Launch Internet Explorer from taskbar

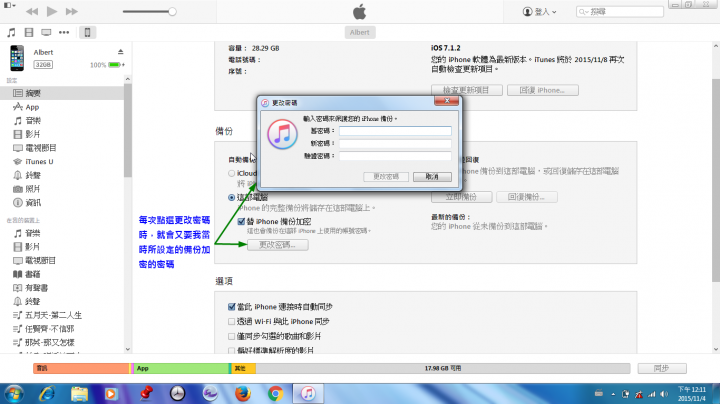[x=47, y=394]
